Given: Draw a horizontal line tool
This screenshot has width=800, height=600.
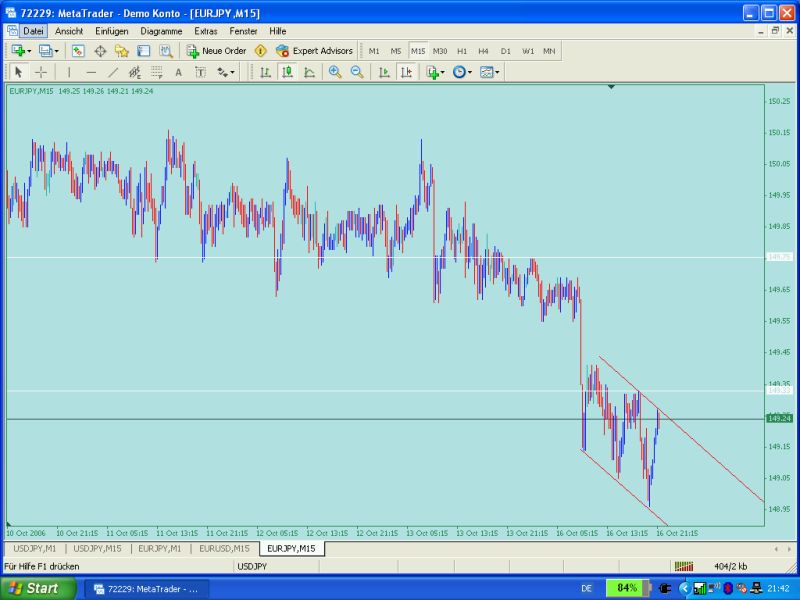Looking at the screenshot, I should pos(91,72).
